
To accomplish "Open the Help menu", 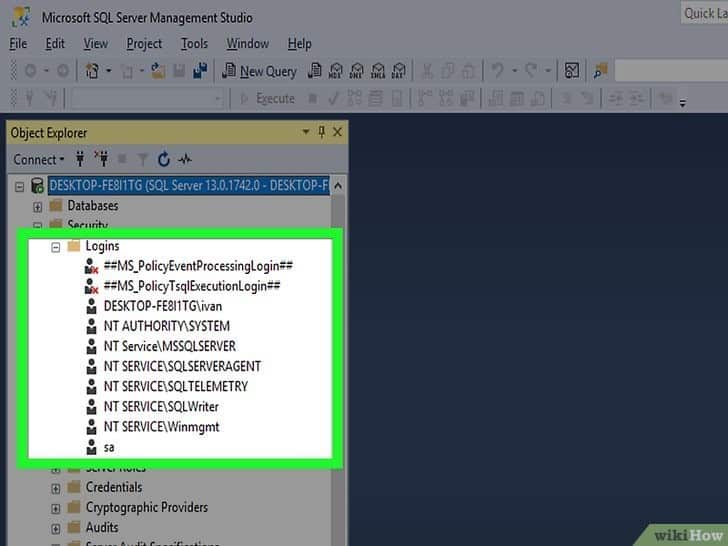I will pyautogui.click(x=299, y=44).
